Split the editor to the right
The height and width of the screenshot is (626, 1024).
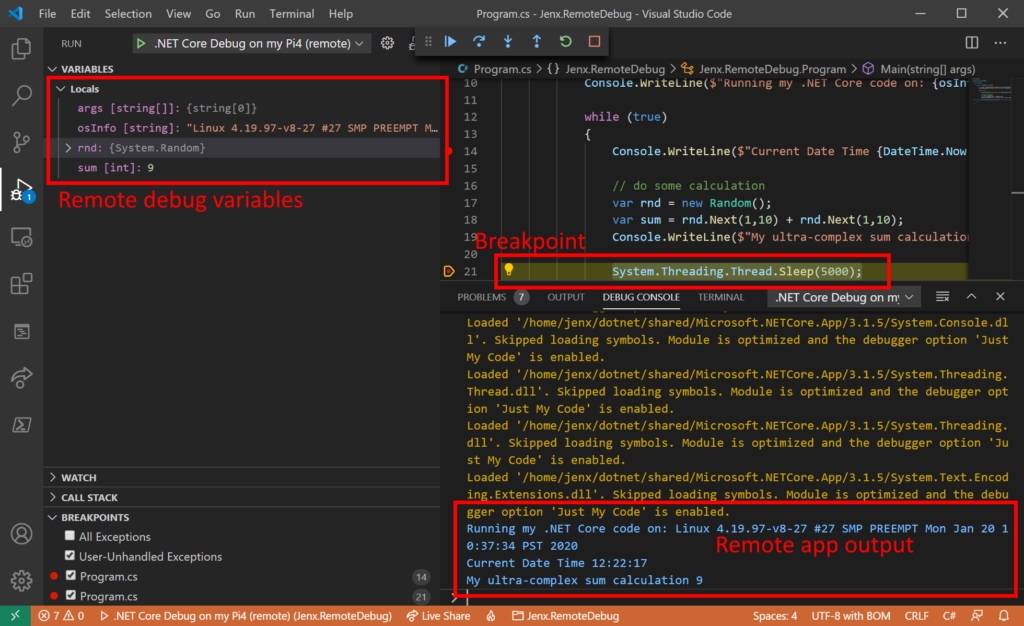(x=972, y=42)
